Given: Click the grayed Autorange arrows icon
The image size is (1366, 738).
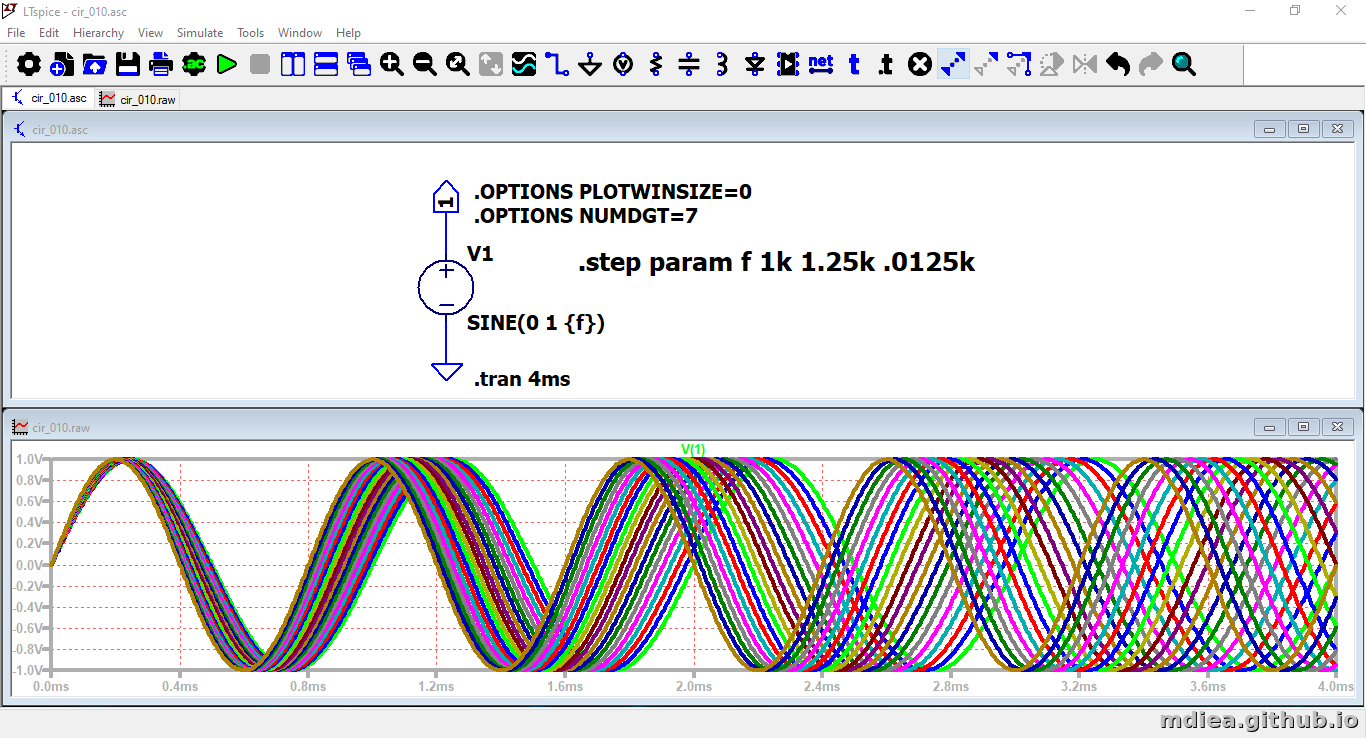Looking at the screenshot, I should click(491, 65).
